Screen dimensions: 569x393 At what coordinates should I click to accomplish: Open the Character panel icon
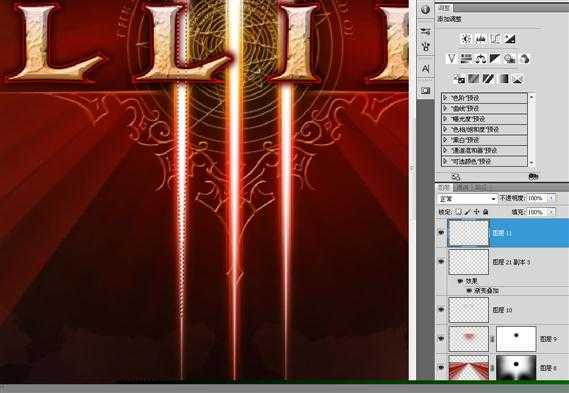426,69
